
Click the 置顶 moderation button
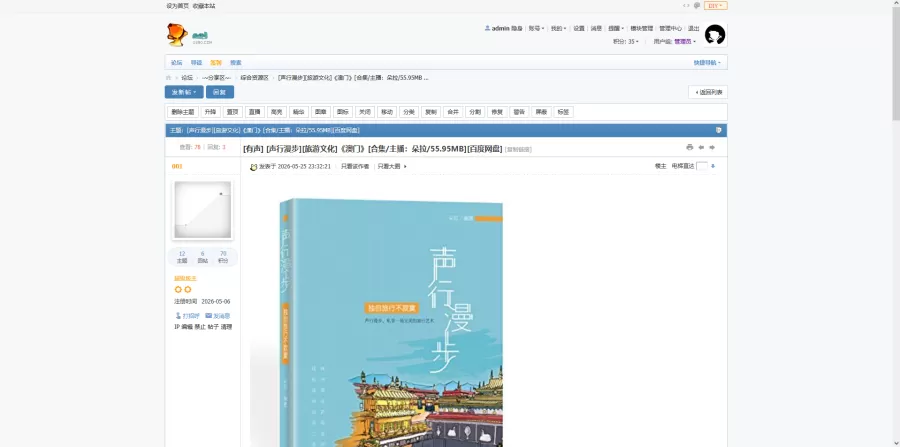pos(232,112)
